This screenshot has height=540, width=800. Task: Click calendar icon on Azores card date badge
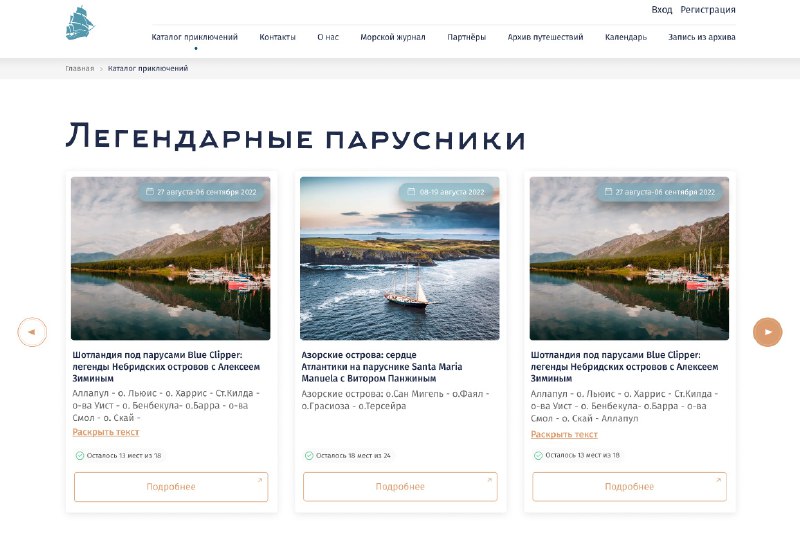(411, 191)
